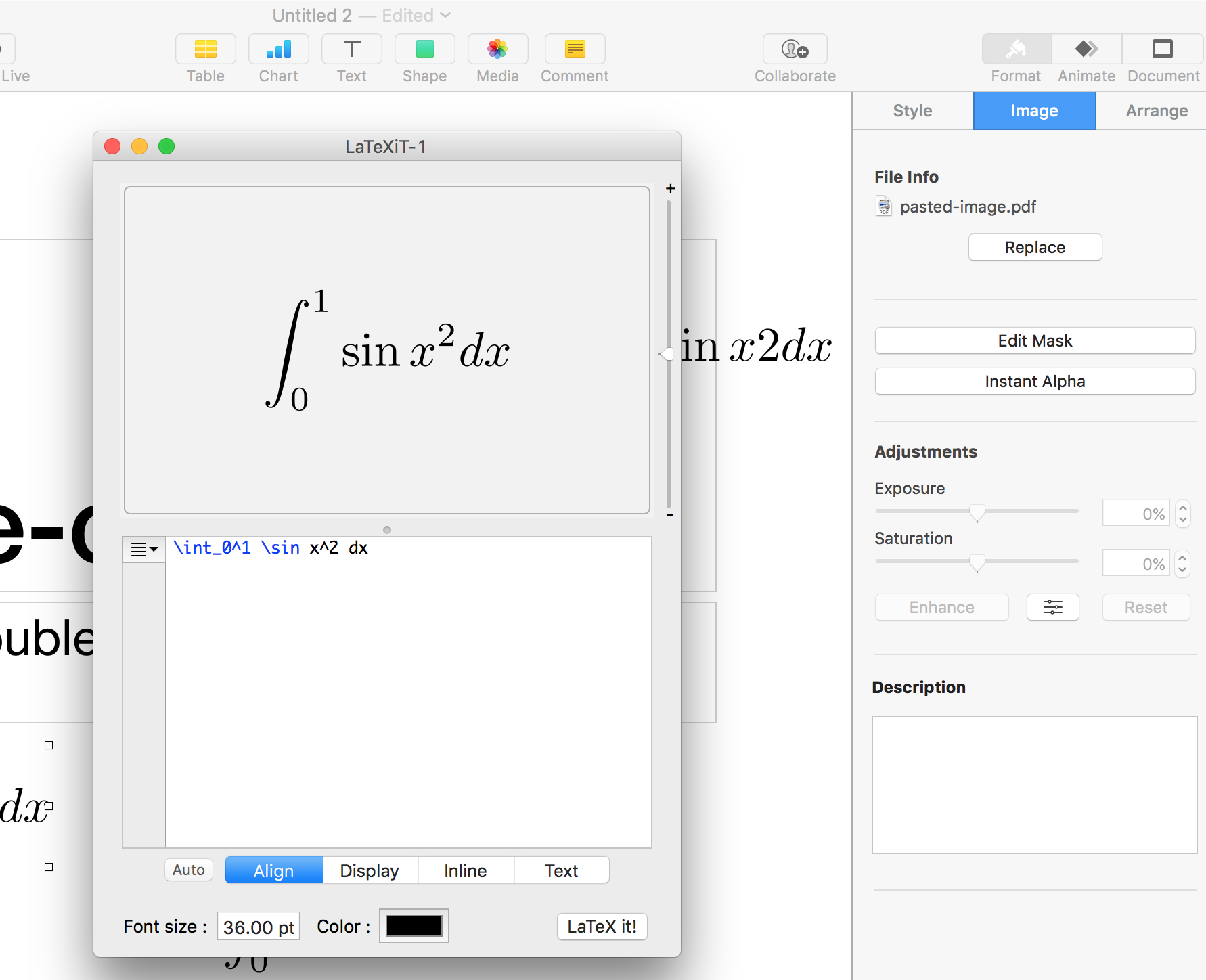The image size is (1206, 980).
Task: Select Align mode in LaTeXiT
Action: point(273,870)
